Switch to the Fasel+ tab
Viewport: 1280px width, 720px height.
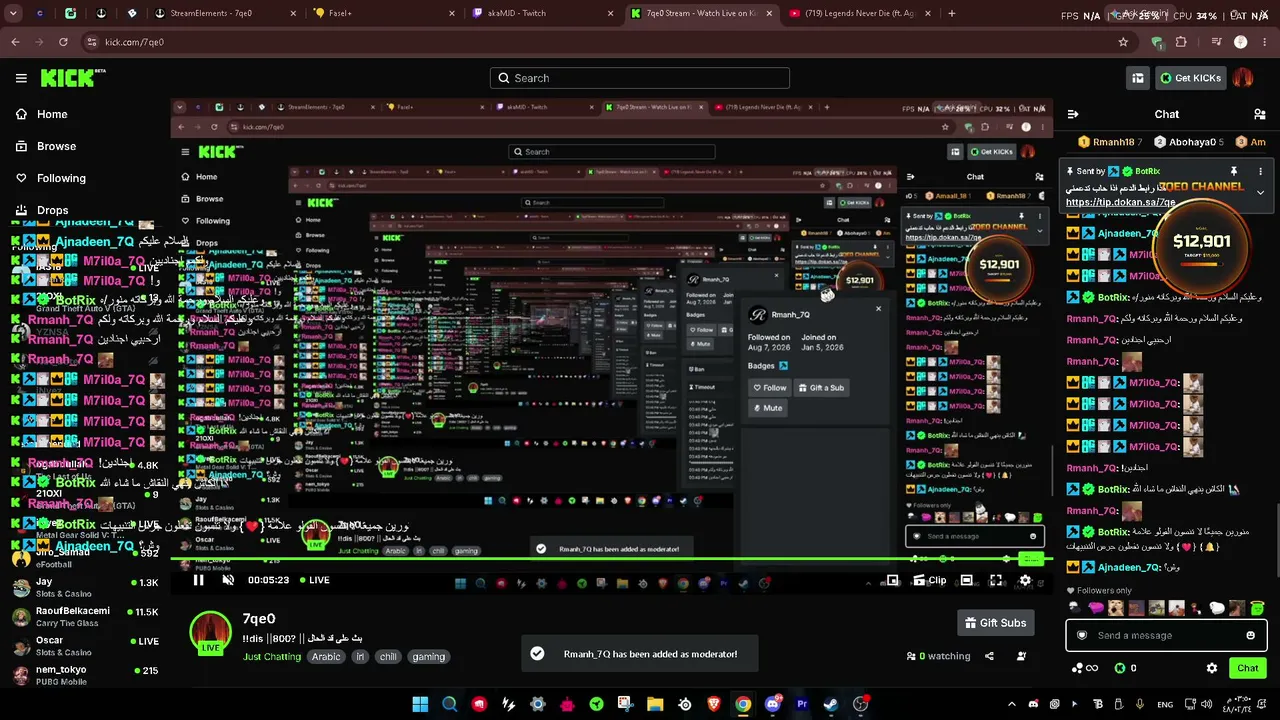385,13
